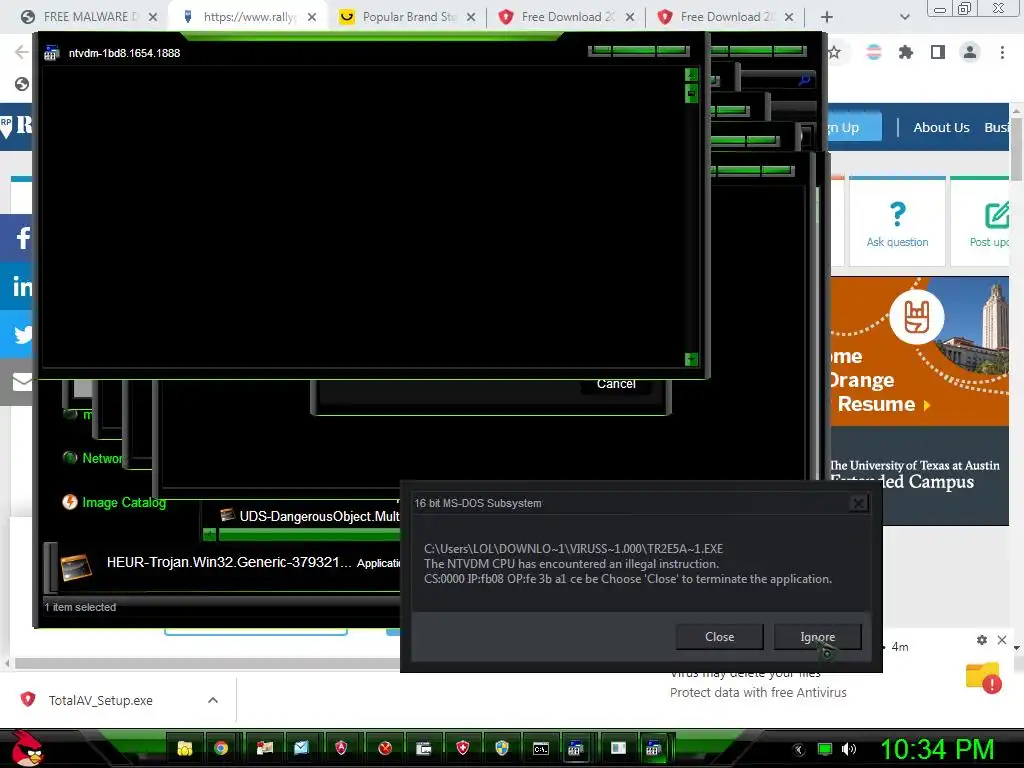The height and width of the screenshot is (768, 1024).
Task: Click the folder alert notification icon
Action: click(x=984, y=677)
